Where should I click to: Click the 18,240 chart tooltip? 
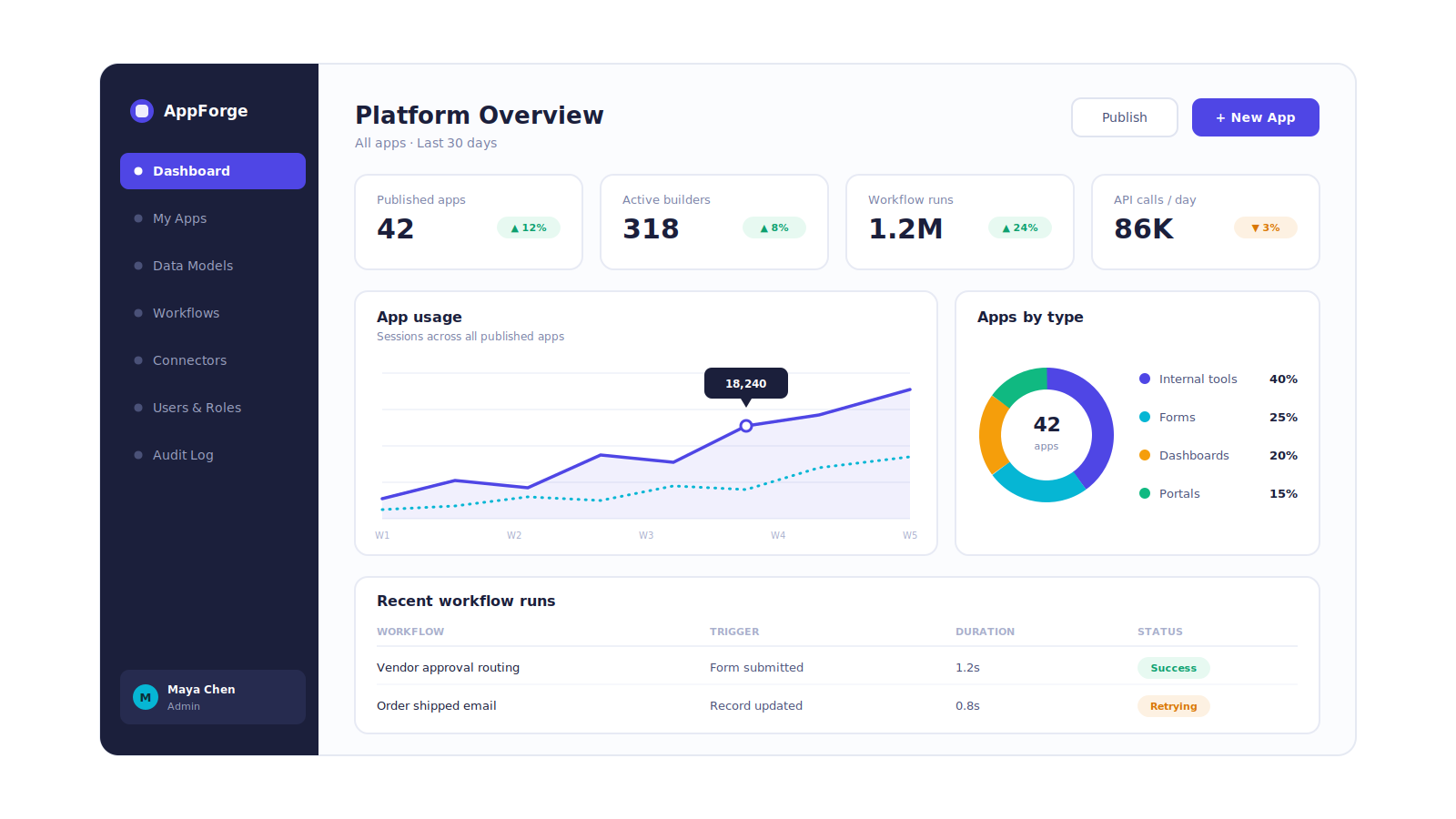pos(746,383)
